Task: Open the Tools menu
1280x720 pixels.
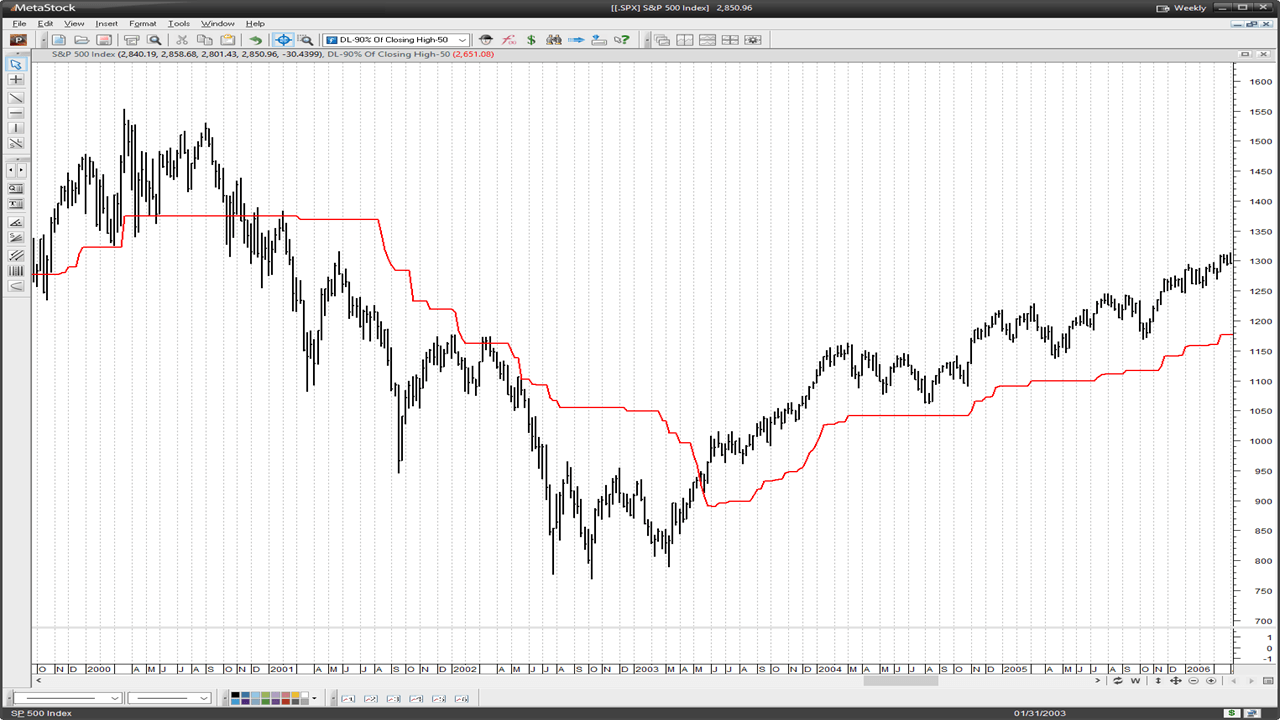Action: click(179, 23)
